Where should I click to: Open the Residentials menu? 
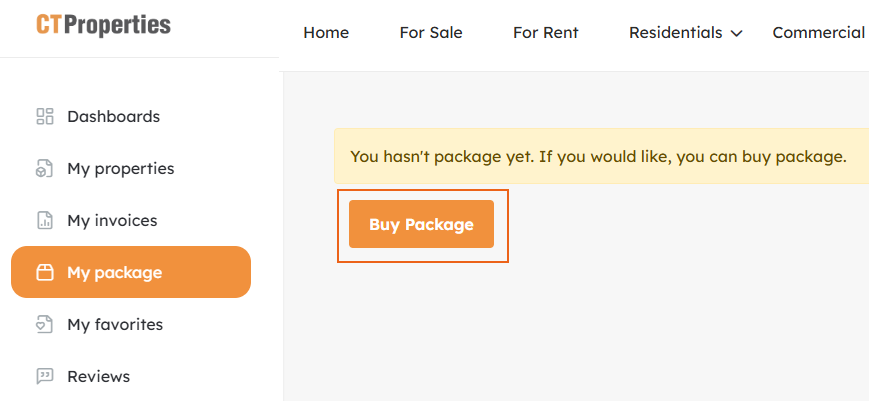click(675, 33)
